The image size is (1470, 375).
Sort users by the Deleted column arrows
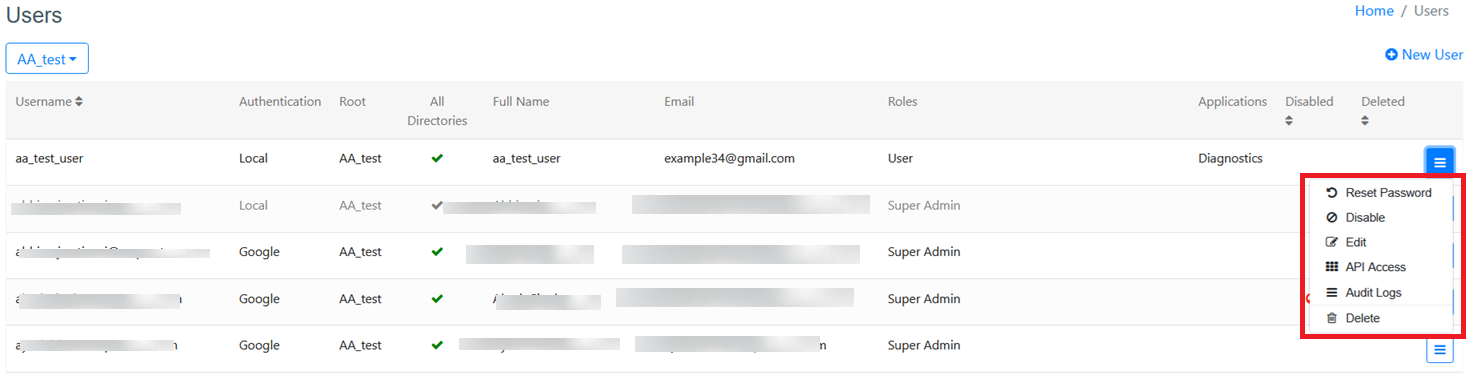(1365, 120)
